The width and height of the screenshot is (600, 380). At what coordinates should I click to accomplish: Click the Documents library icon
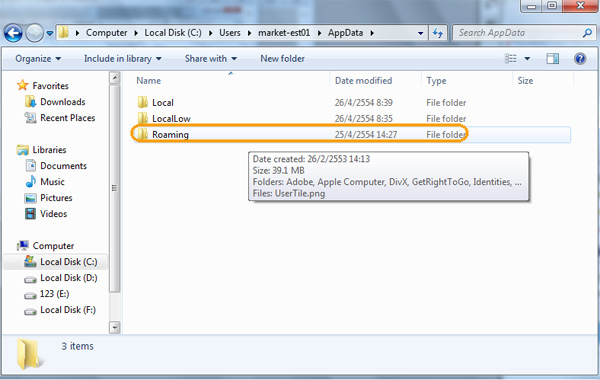(31, 166)
